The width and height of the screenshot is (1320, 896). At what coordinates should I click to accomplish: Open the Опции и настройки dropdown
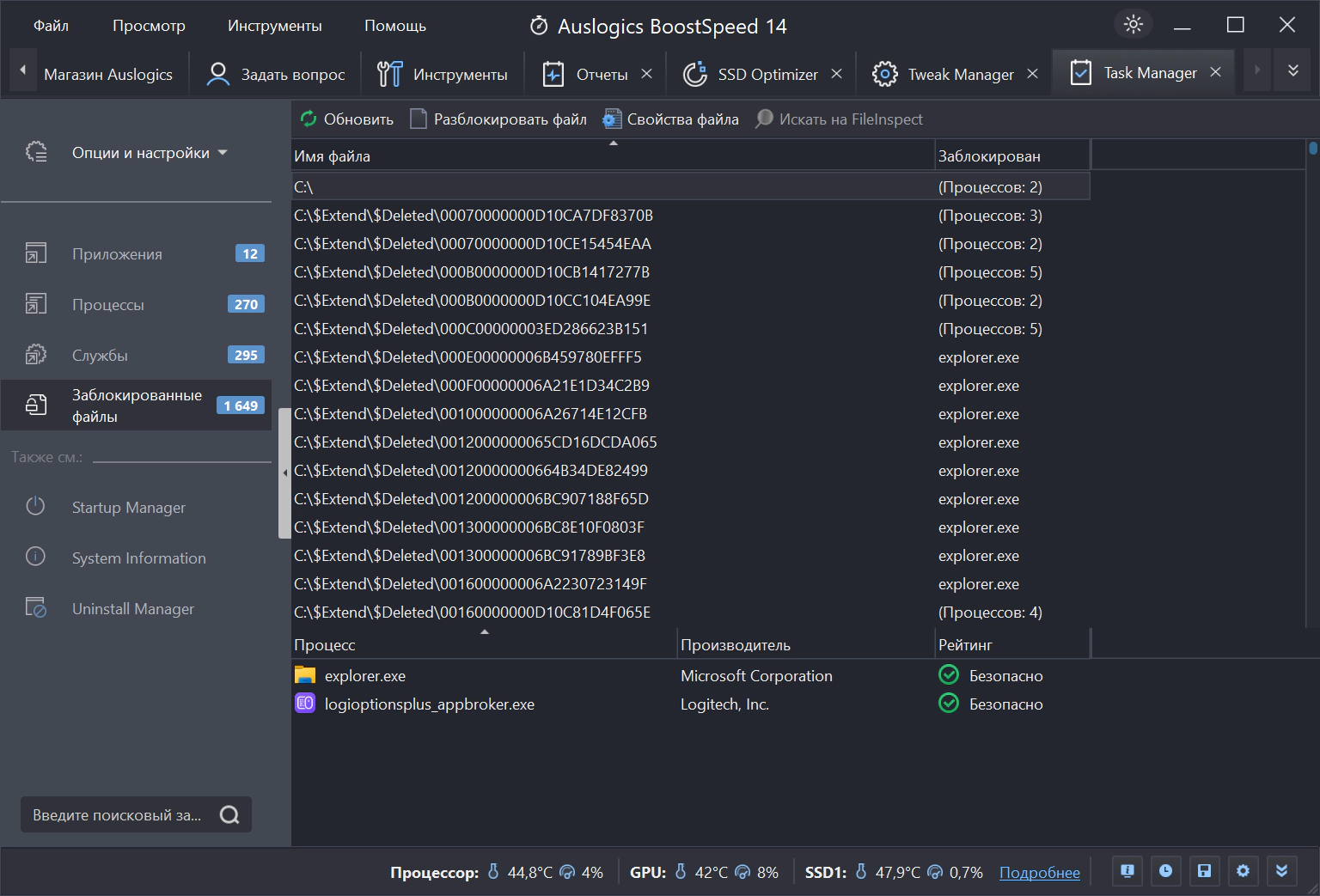tap(150, 153)
